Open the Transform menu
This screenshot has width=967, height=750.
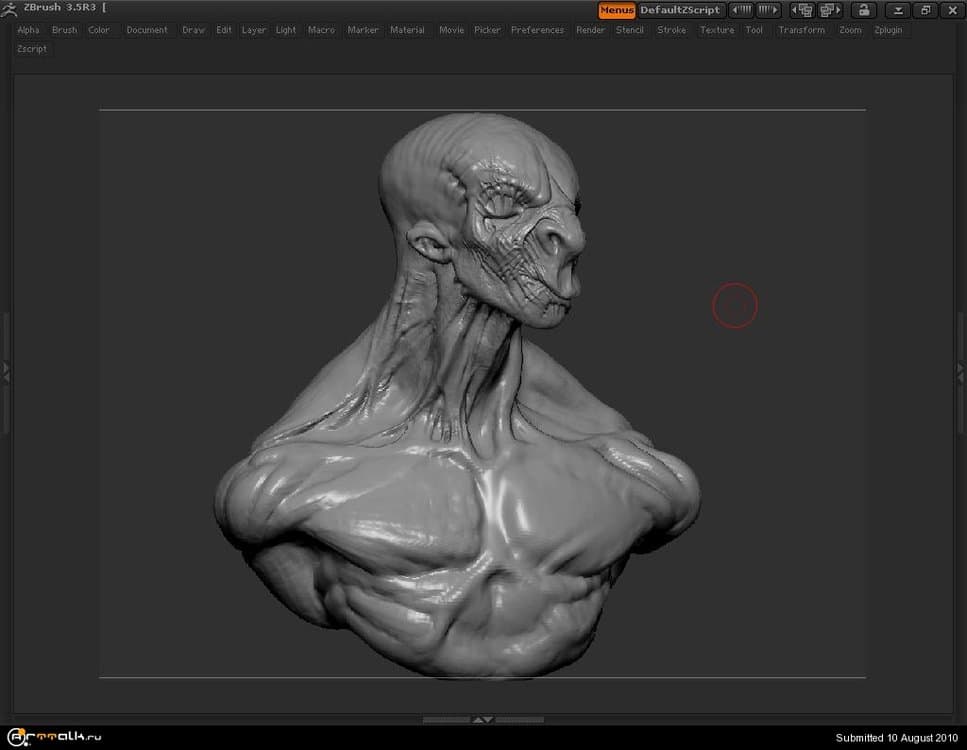coord(801,30)
